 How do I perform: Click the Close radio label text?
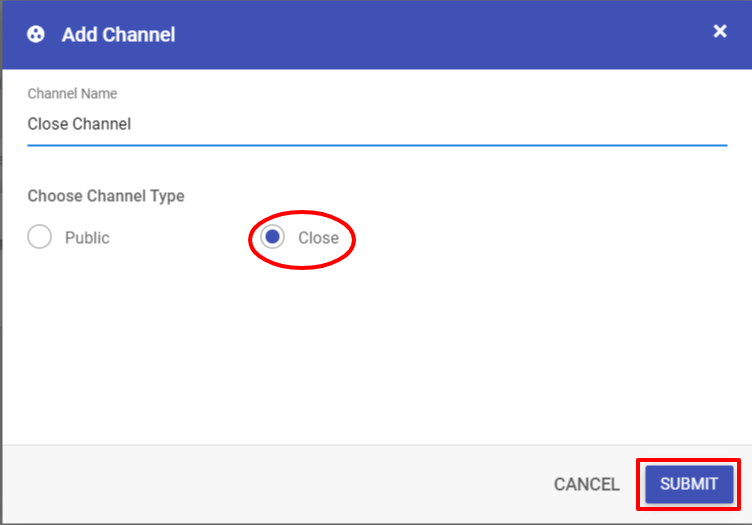click(318, 238)
